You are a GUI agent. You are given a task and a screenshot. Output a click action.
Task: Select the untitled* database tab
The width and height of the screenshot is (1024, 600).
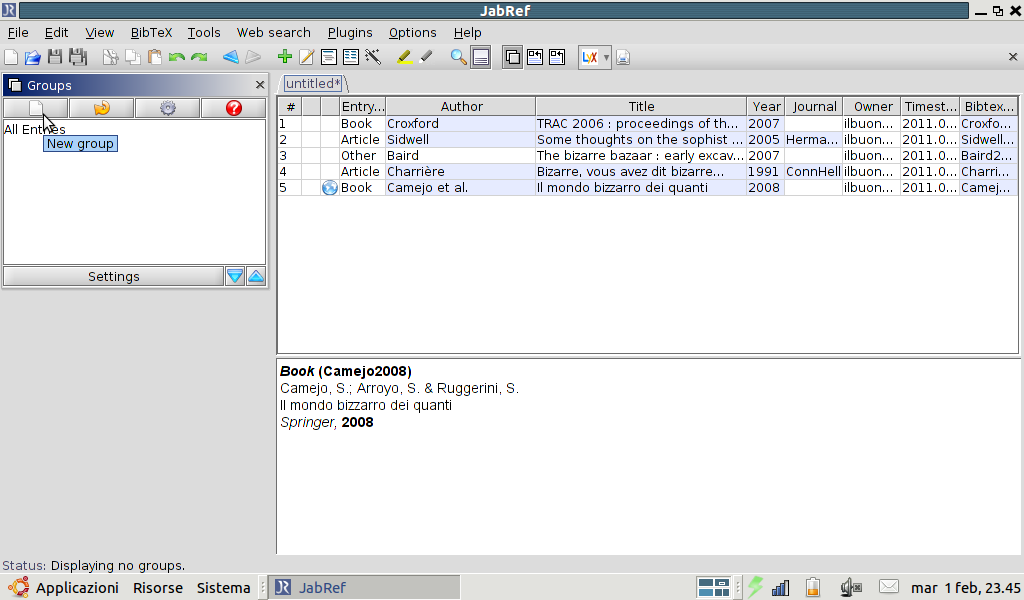[x=313, y=84]
